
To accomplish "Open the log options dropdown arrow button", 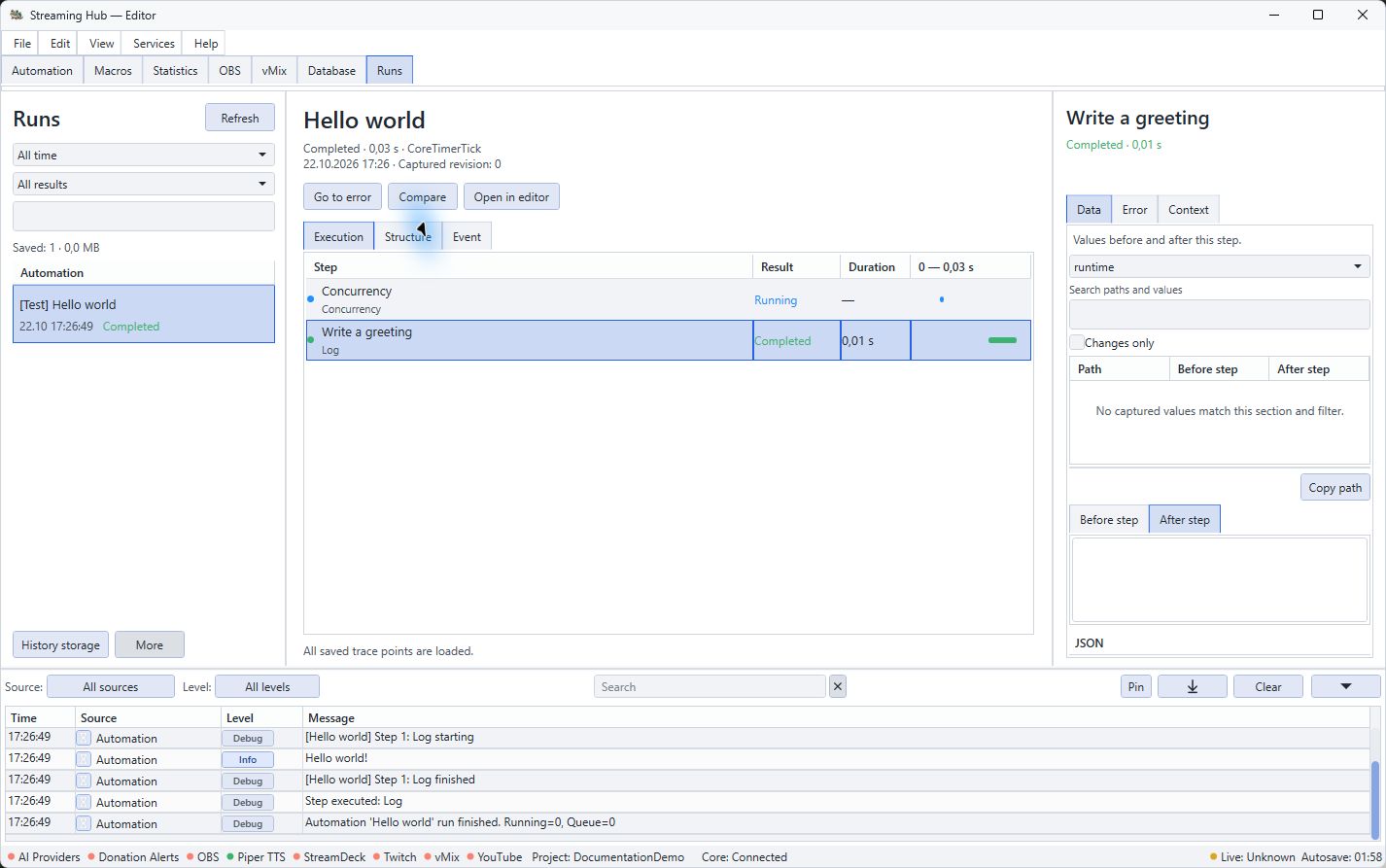I will (x=1345, y=686).
